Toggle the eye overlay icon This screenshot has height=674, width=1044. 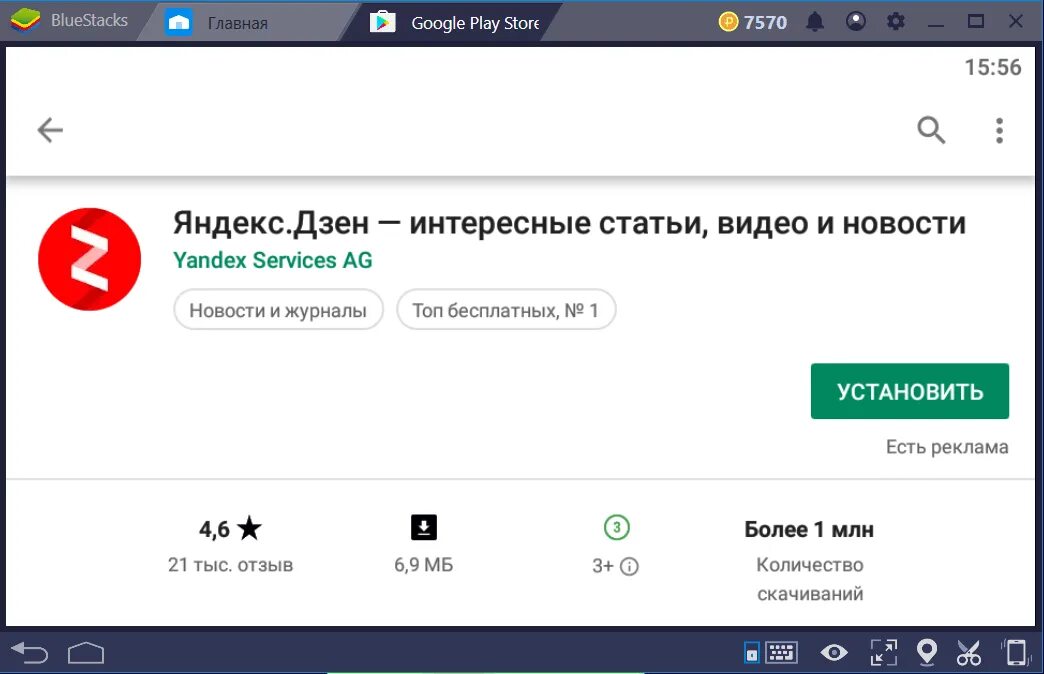coord(834,653)
